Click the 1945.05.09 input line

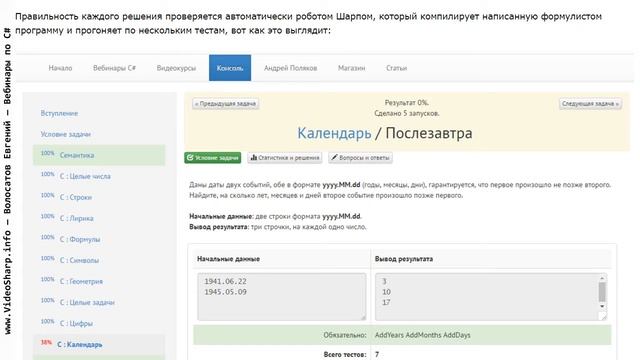[x=225, y=292]
